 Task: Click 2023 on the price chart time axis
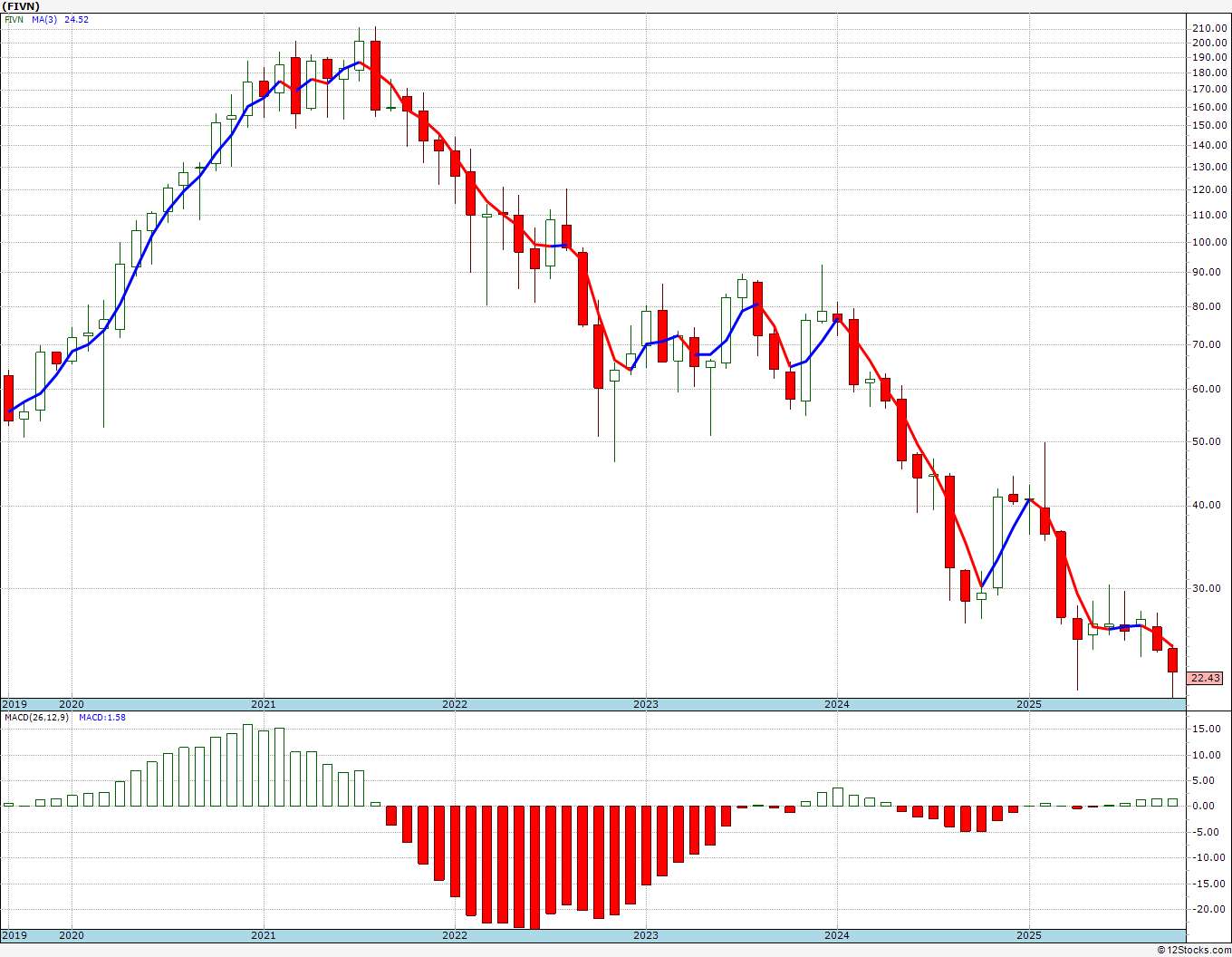pyautogui.click(x=646, y=704)
